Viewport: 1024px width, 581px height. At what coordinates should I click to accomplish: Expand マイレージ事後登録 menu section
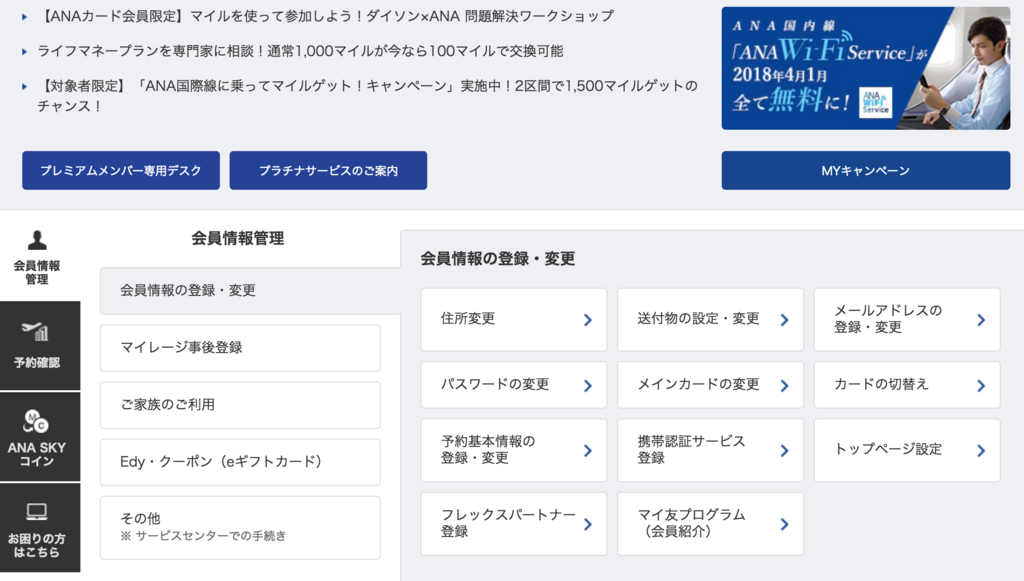240,348
